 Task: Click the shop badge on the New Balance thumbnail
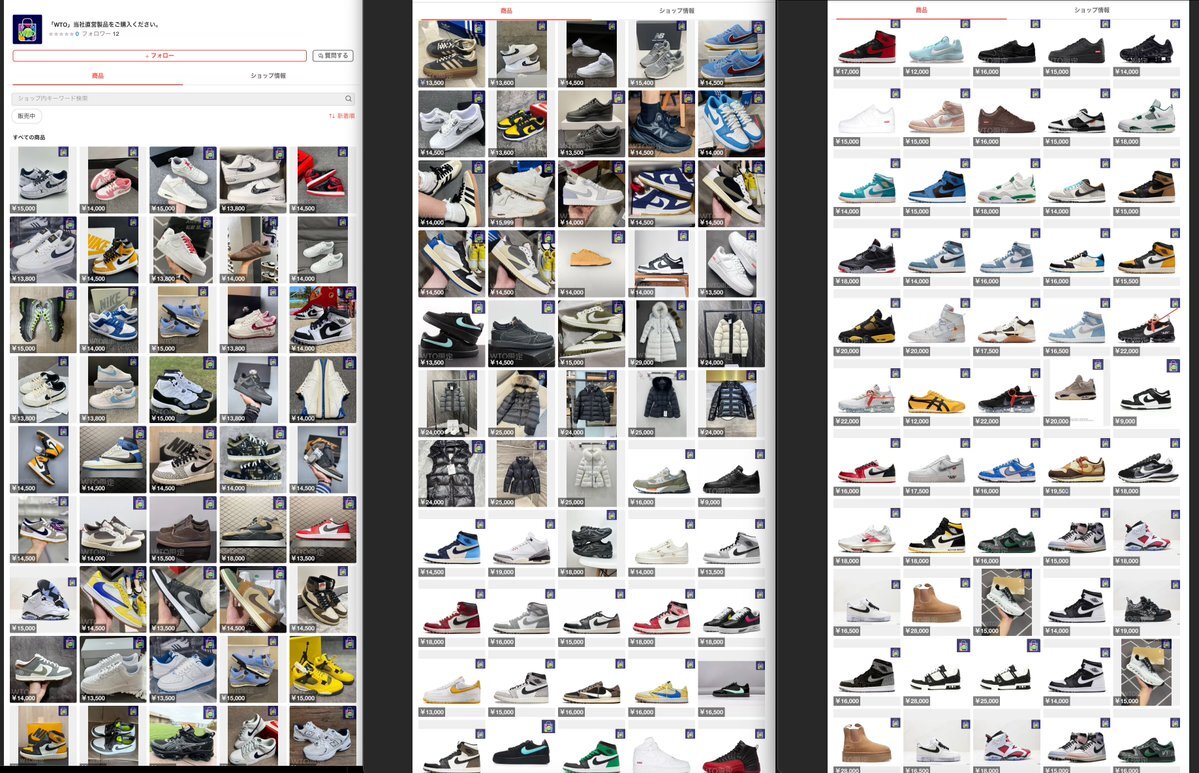[x=682, y=26]
